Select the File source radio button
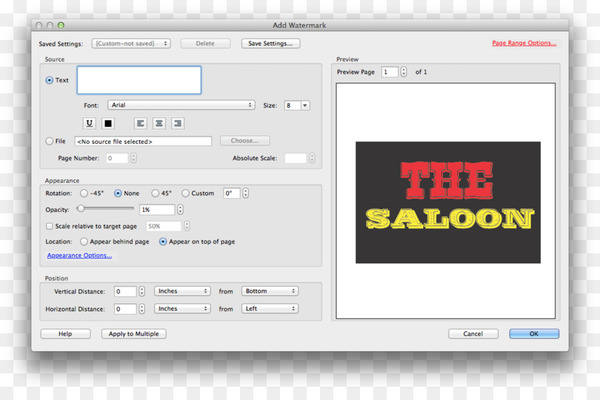This screenshot has height=400, width=600. (x=49, y=141)
